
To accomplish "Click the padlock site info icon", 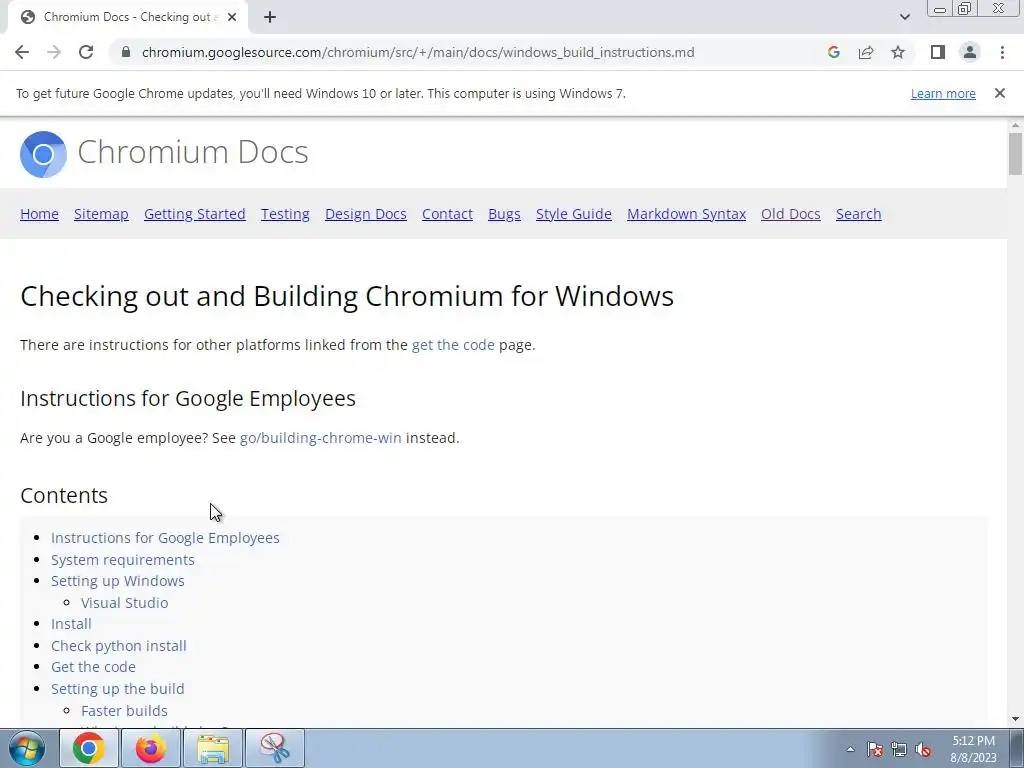I will point(126,52).
